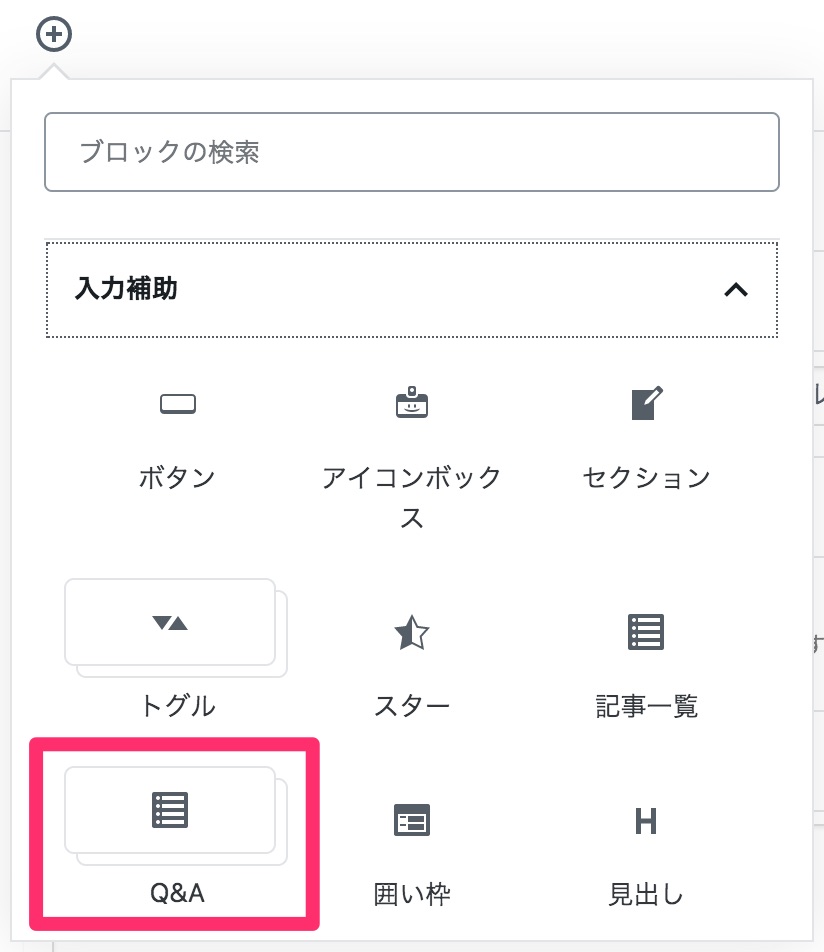Pick the トグル block triangles icon
The width and height of the screenshot is (824, 952).
pos(170,623)
